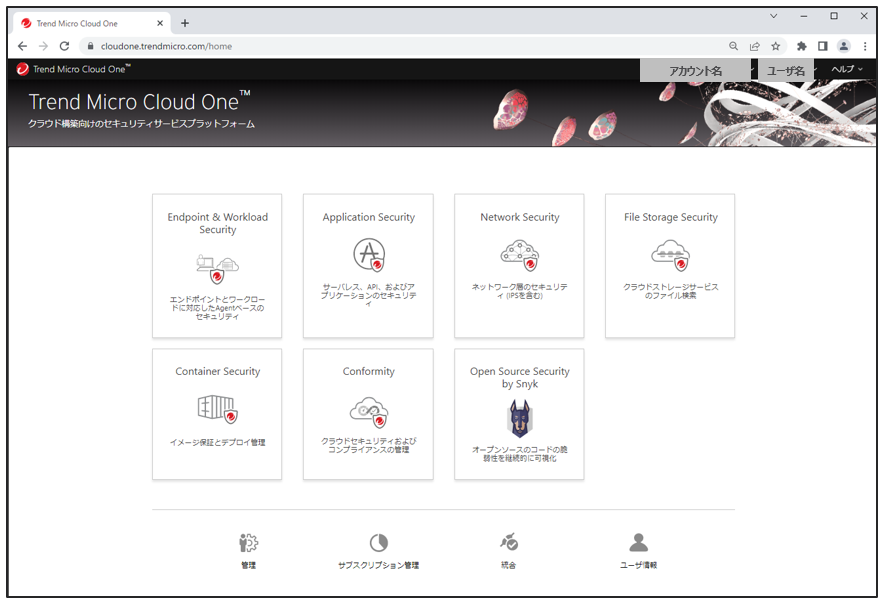Open the File Storage Security icon
883x602 pixels.
(670, 256)
